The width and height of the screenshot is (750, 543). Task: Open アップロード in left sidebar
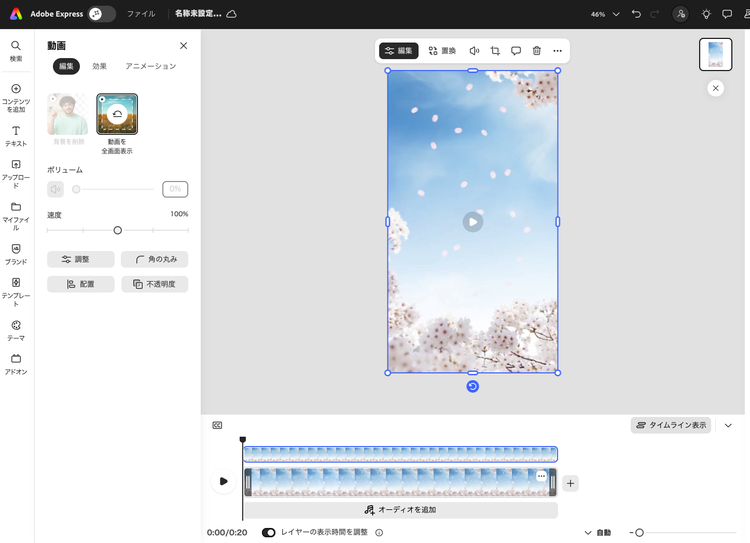point(16,173)
